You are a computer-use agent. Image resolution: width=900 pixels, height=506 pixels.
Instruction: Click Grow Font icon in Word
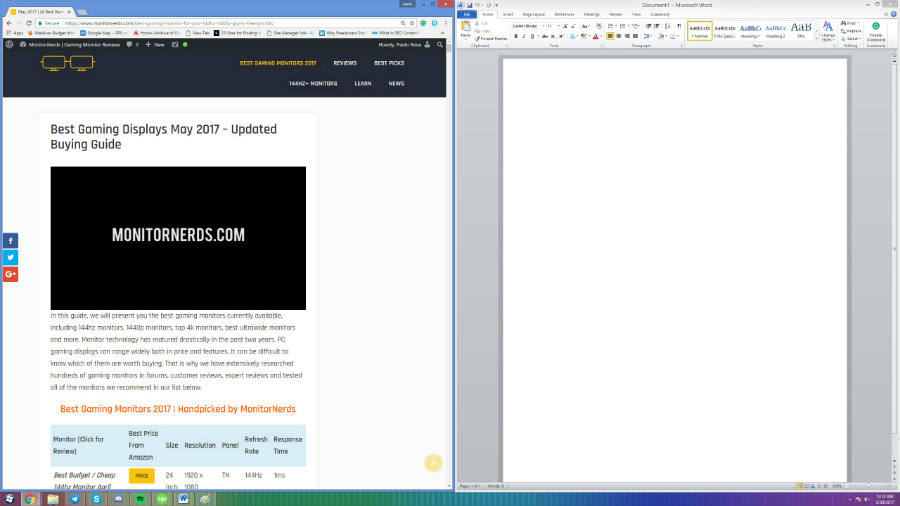click(x=565, y=26)
